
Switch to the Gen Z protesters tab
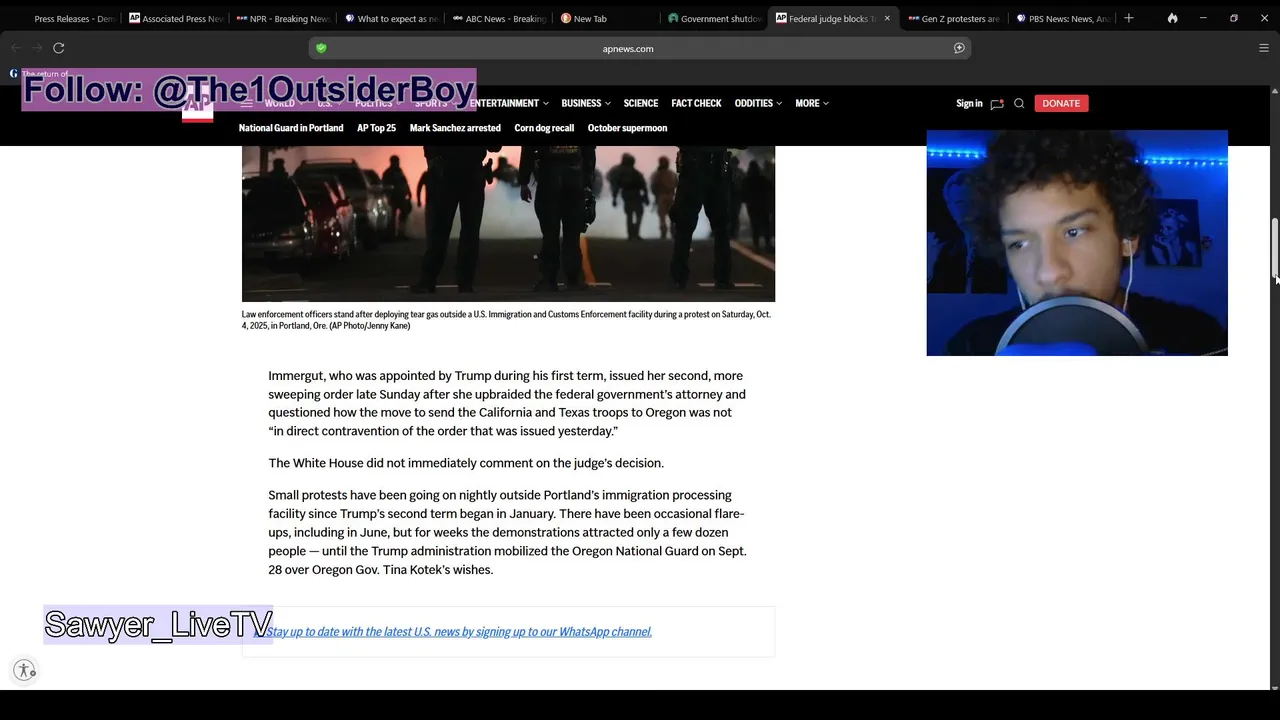[953, 18]
